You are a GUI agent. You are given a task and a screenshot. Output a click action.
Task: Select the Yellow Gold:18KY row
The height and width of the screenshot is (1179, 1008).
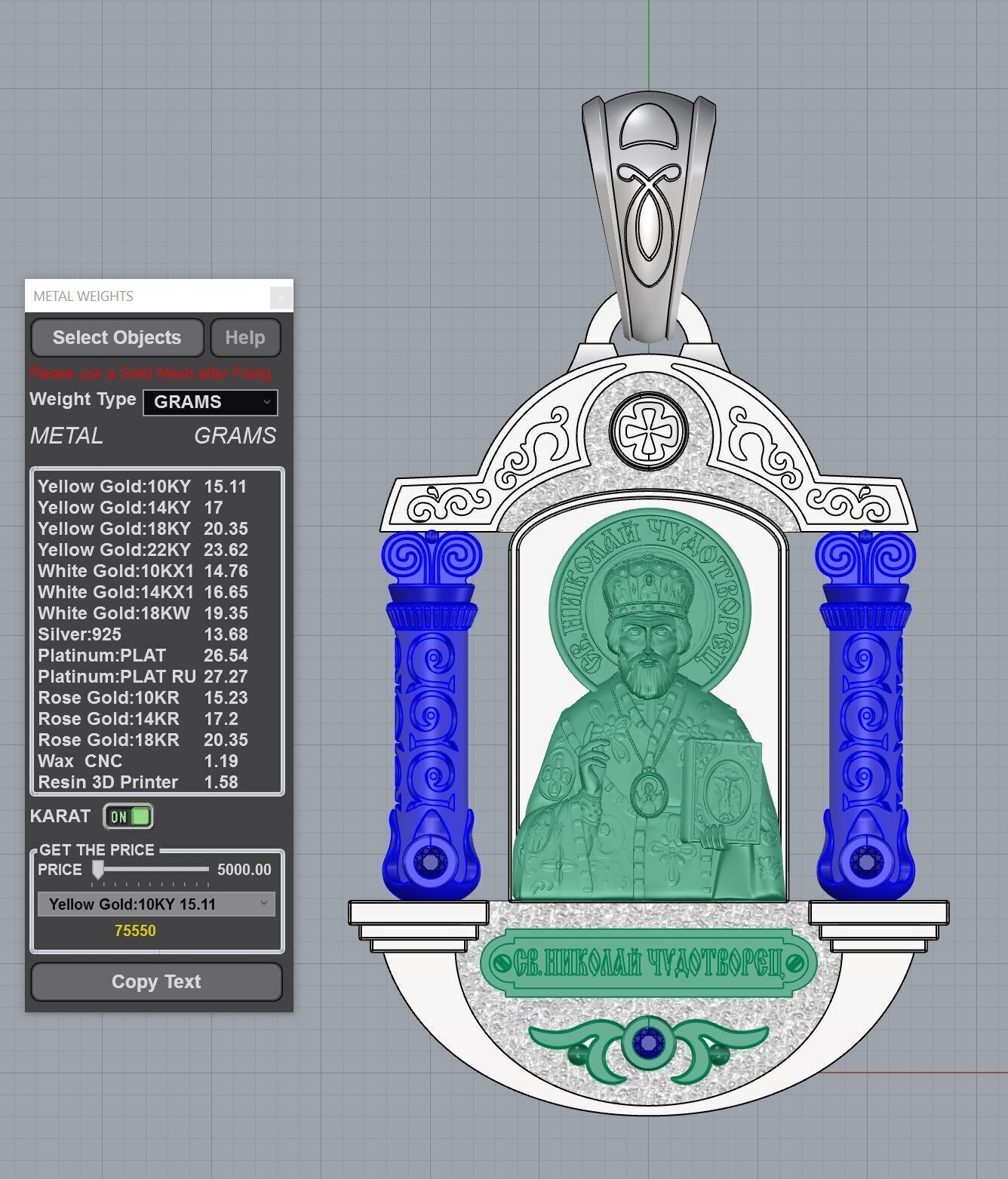pyautogui.click(x=157, y=529)
